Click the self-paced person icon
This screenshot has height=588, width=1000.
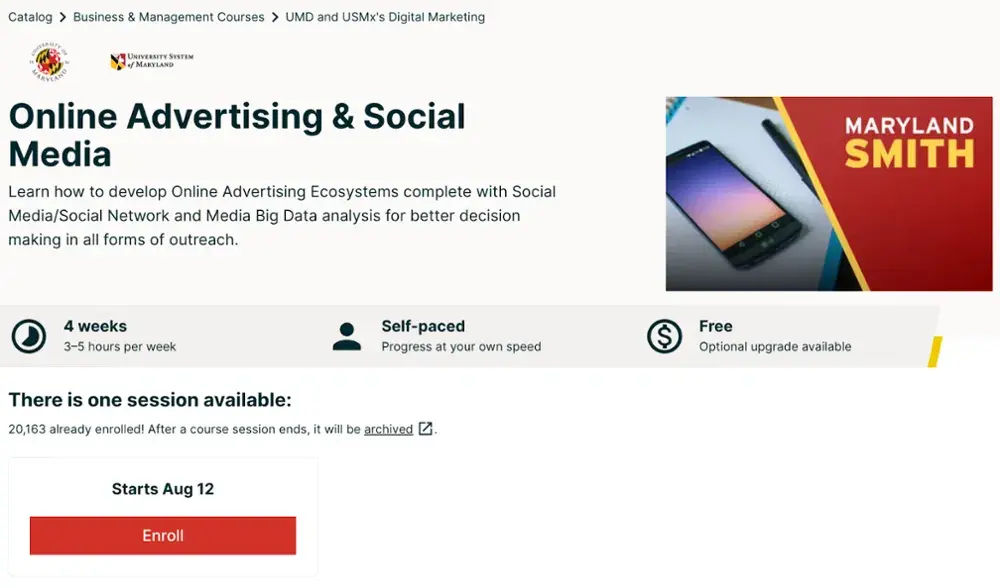pos(347,336)
